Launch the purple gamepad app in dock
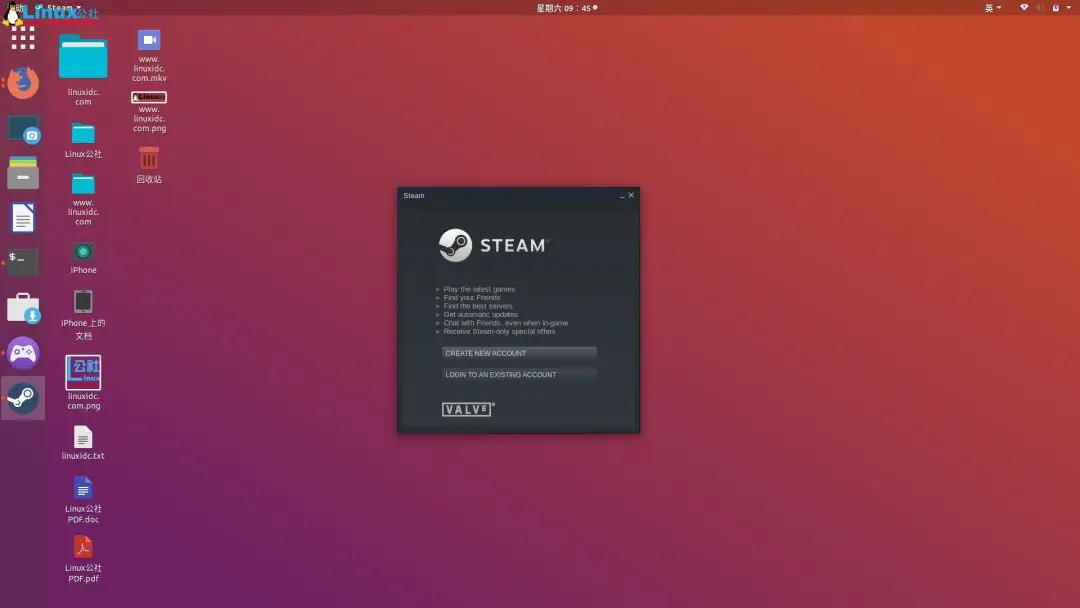This screenshot has width=1080, height=608. tap(23, 353)
